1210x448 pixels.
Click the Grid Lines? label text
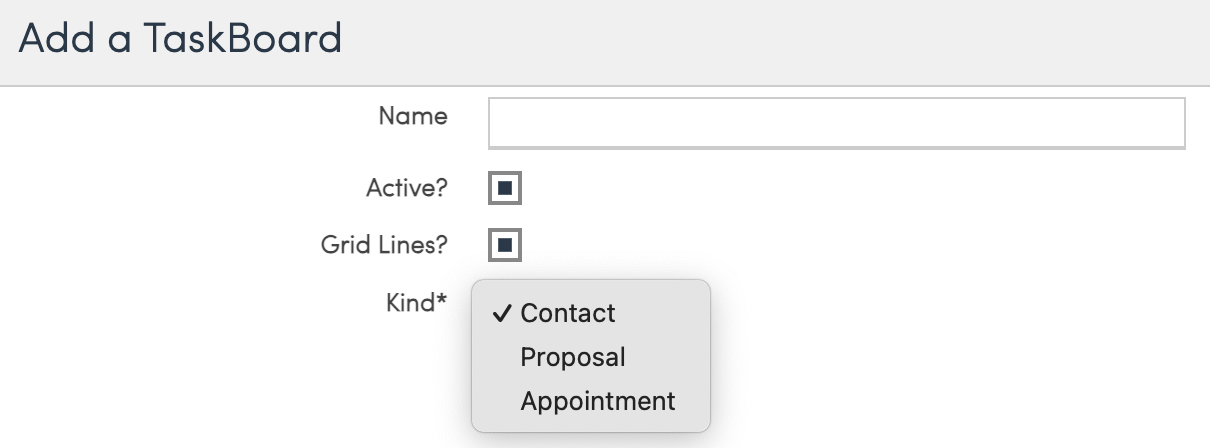(x=384, y=244)
